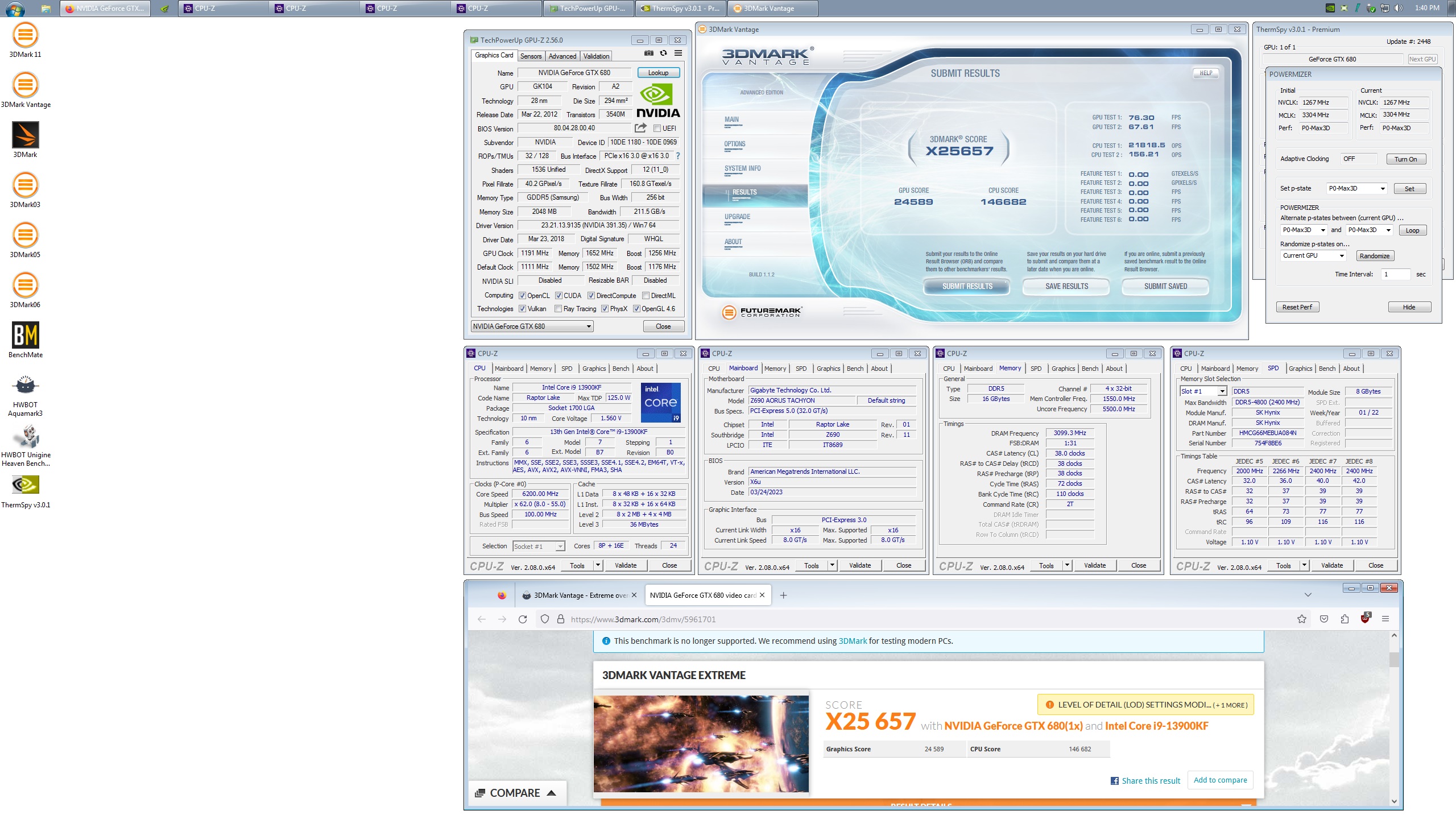
Task: Toggle the OpenCL checkbox
Action: (522, 296)
